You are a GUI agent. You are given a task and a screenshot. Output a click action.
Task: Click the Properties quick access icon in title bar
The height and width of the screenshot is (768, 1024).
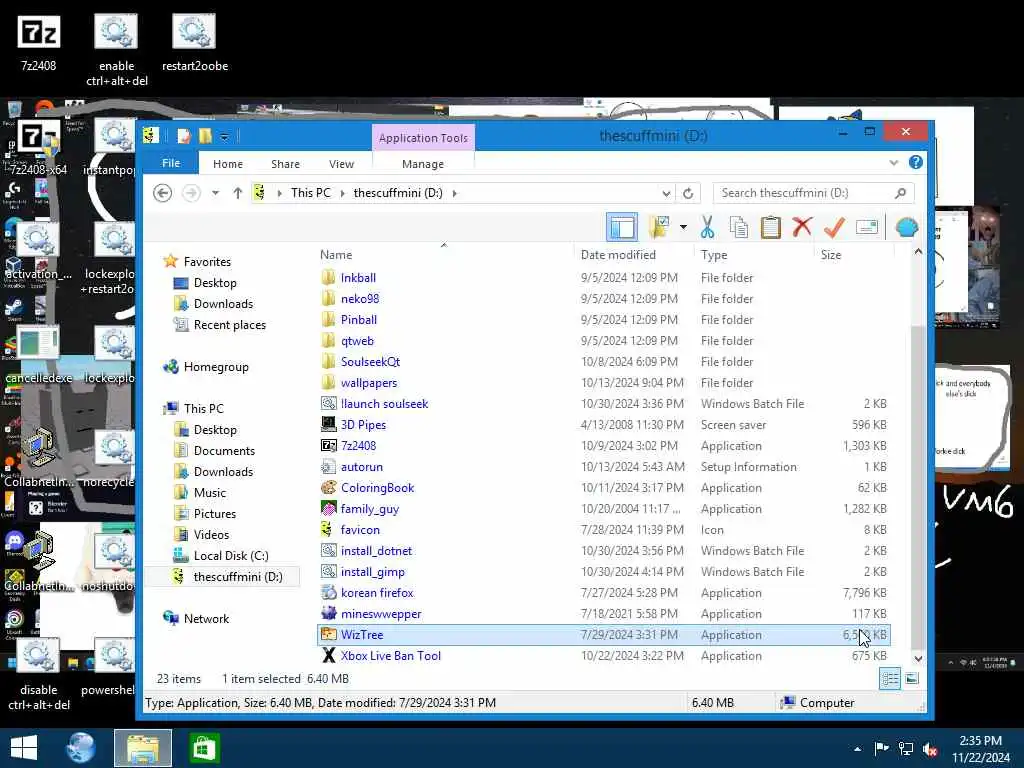[184, 136]
